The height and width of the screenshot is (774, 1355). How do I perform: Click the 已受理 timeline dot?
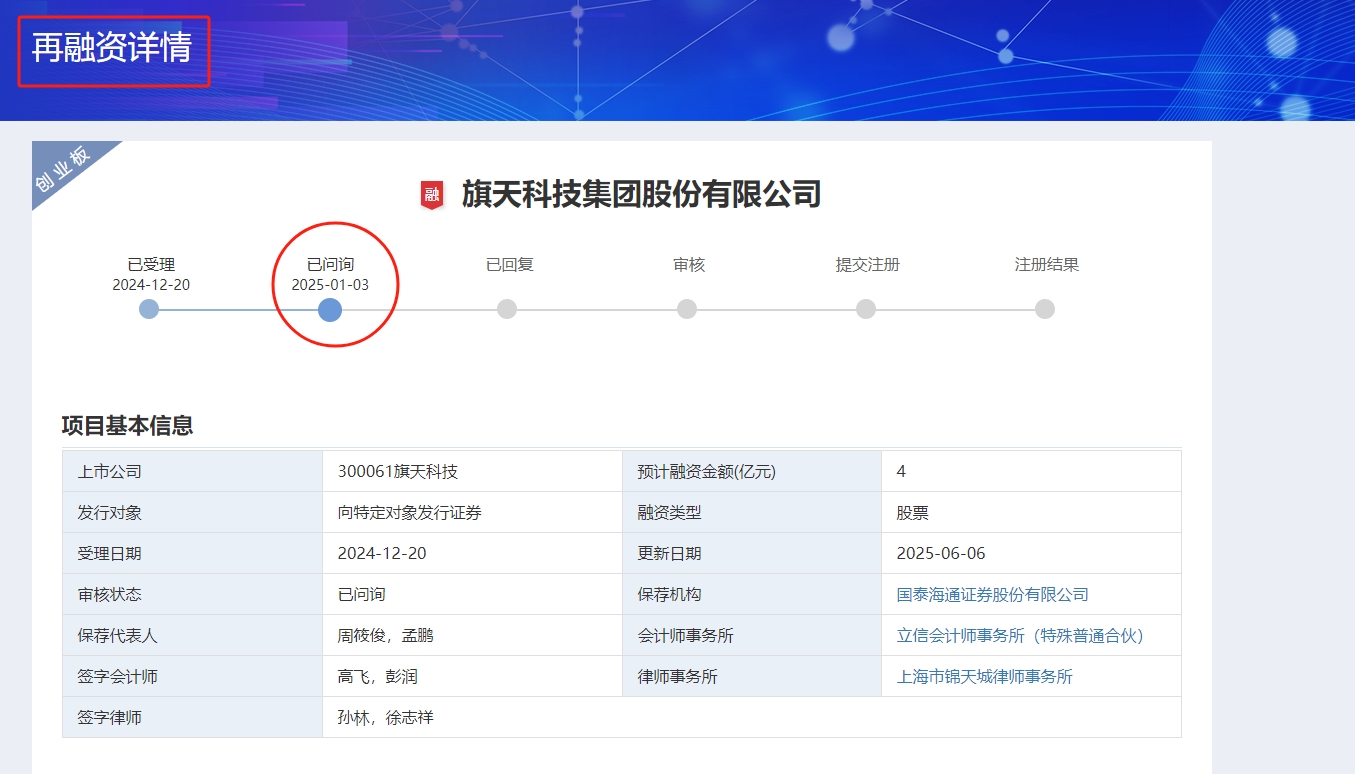149,309
